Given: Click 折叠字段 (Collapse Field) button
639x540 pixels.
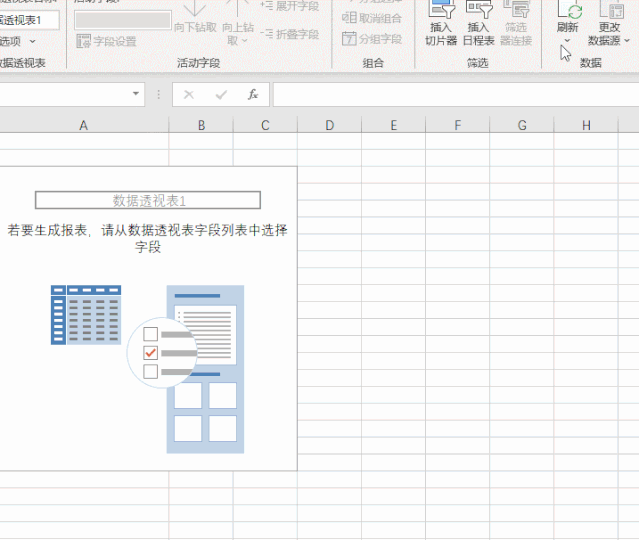Looking at the screenshot, I should [x=289, y=34].
